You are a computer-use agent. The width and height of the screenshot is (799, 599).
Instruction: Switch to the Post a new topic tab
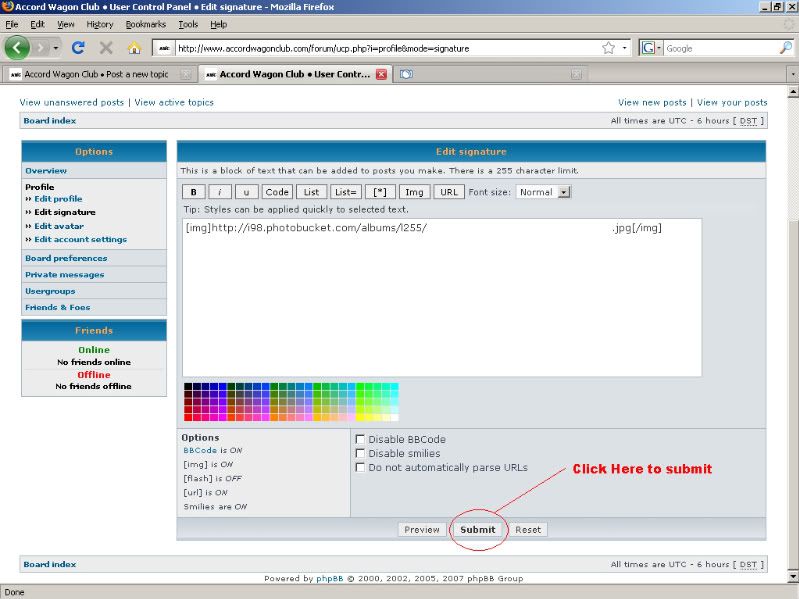tap(96, 74)
